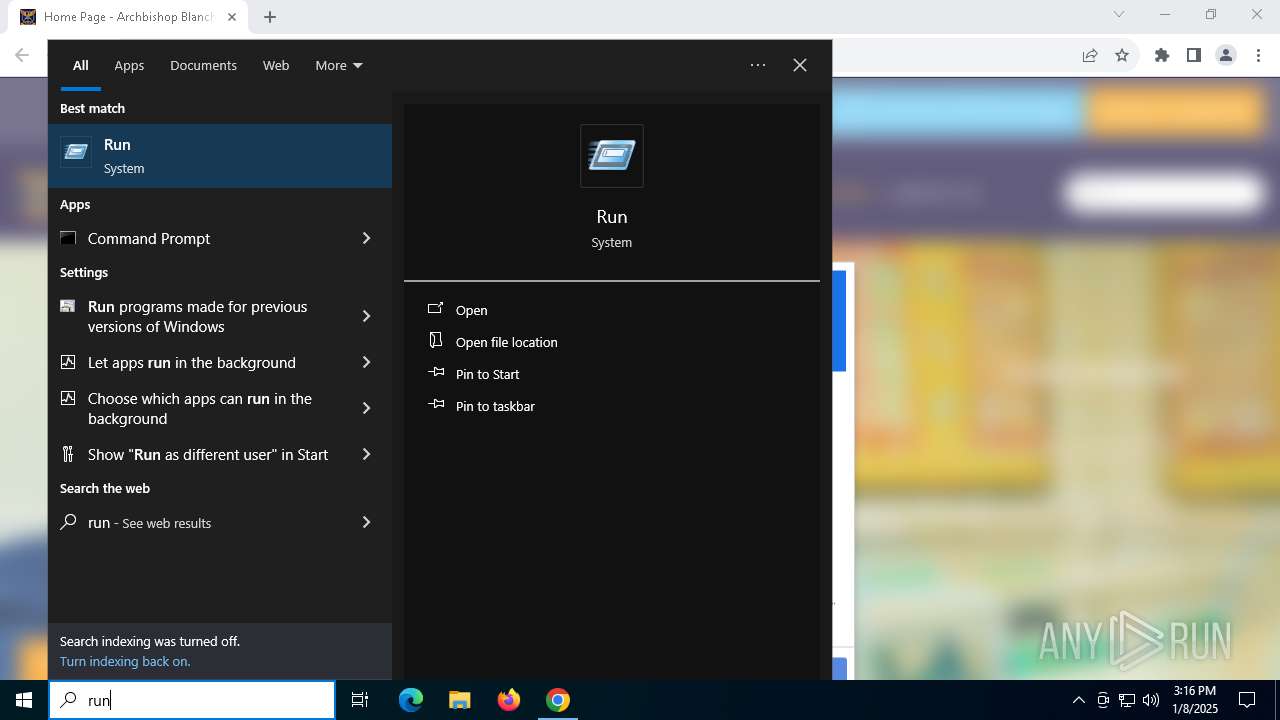The image size is (1280, 720).
Task: Select Open action for Run
Action: [x=471, y=310]
